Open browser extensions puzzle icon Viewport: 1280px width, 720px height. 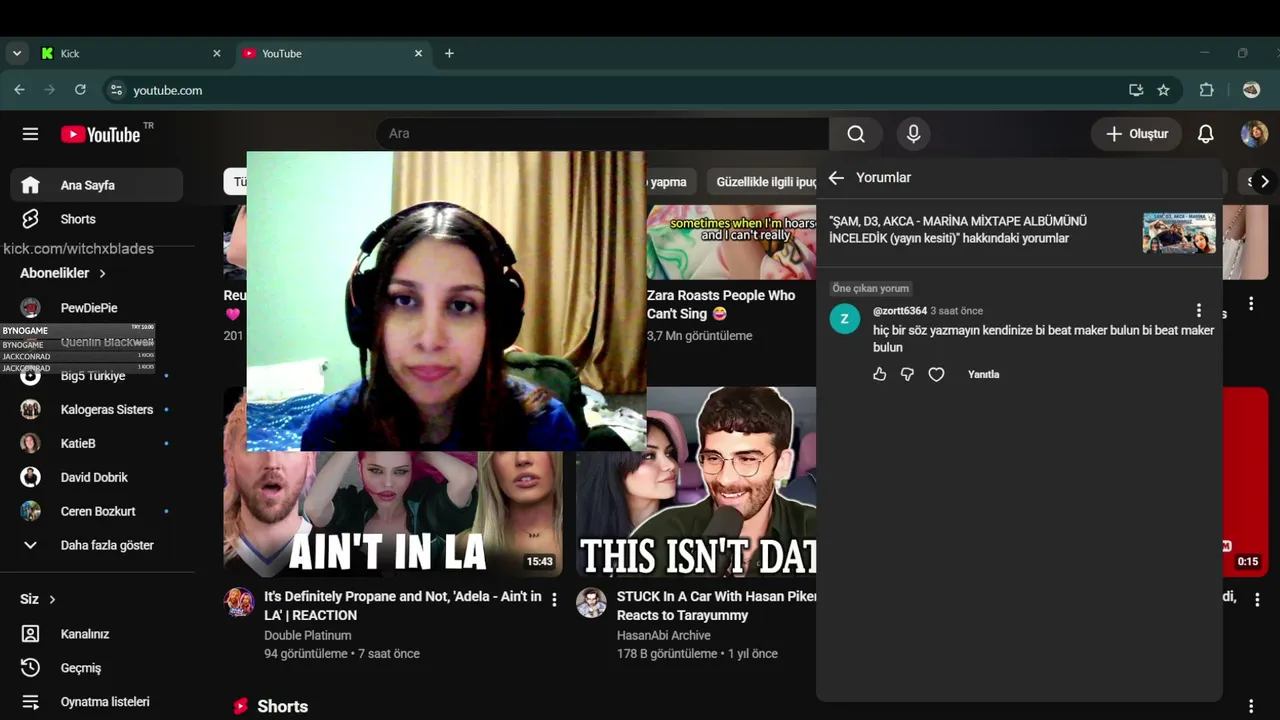(1206, 90)
